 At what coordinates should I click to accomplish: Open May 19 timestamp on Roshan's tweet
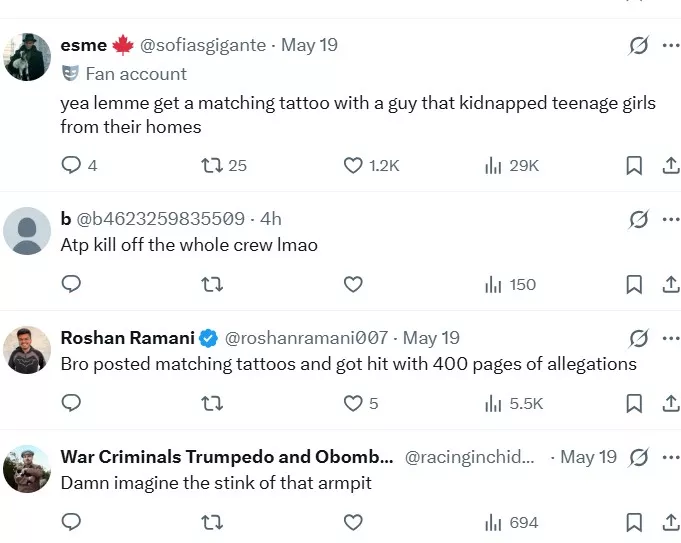pyautogui.click(x=431, y=338)
